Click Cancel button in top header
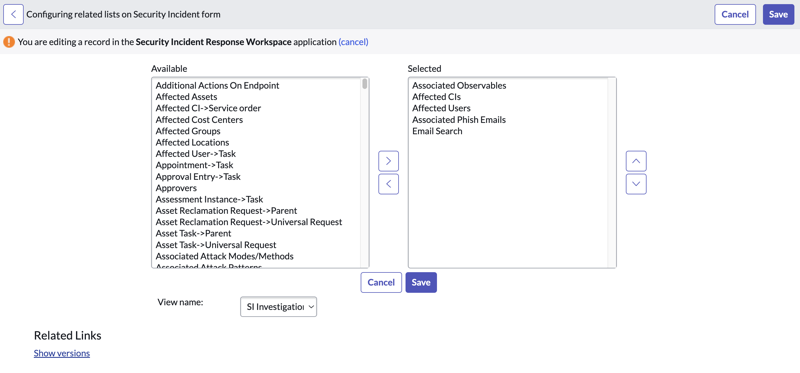This screenshot has height=373, width=800. pyautogui.click(x=735, y=14)
